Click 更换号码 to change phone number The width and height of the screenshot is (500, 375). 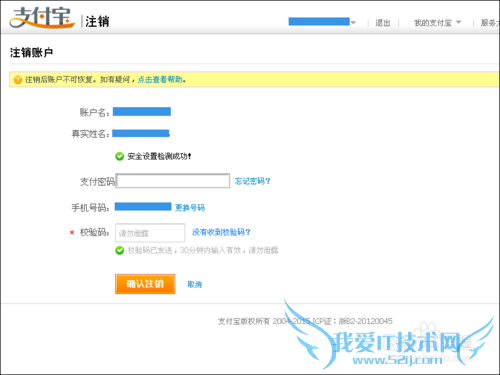(190, 208)
